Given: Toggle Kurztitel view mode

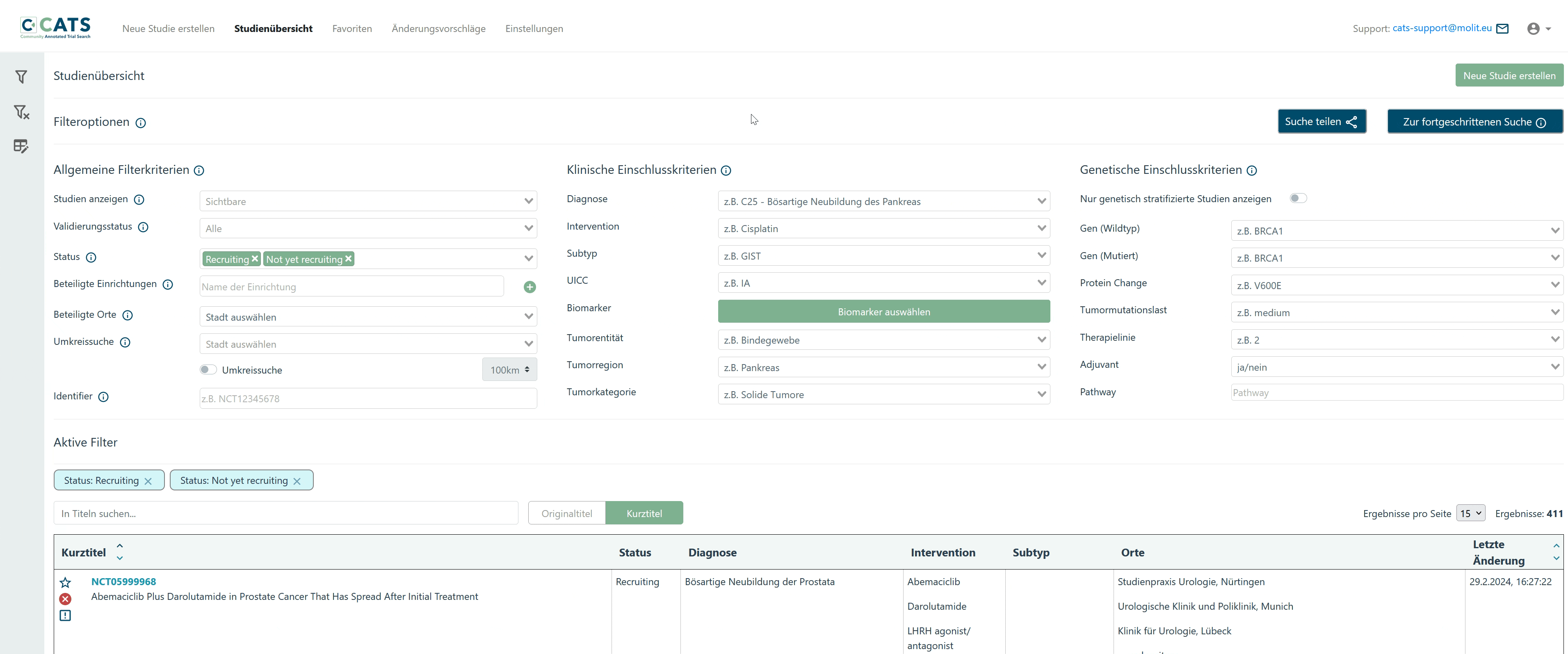Looking at the screenshot, I should 644,513.
